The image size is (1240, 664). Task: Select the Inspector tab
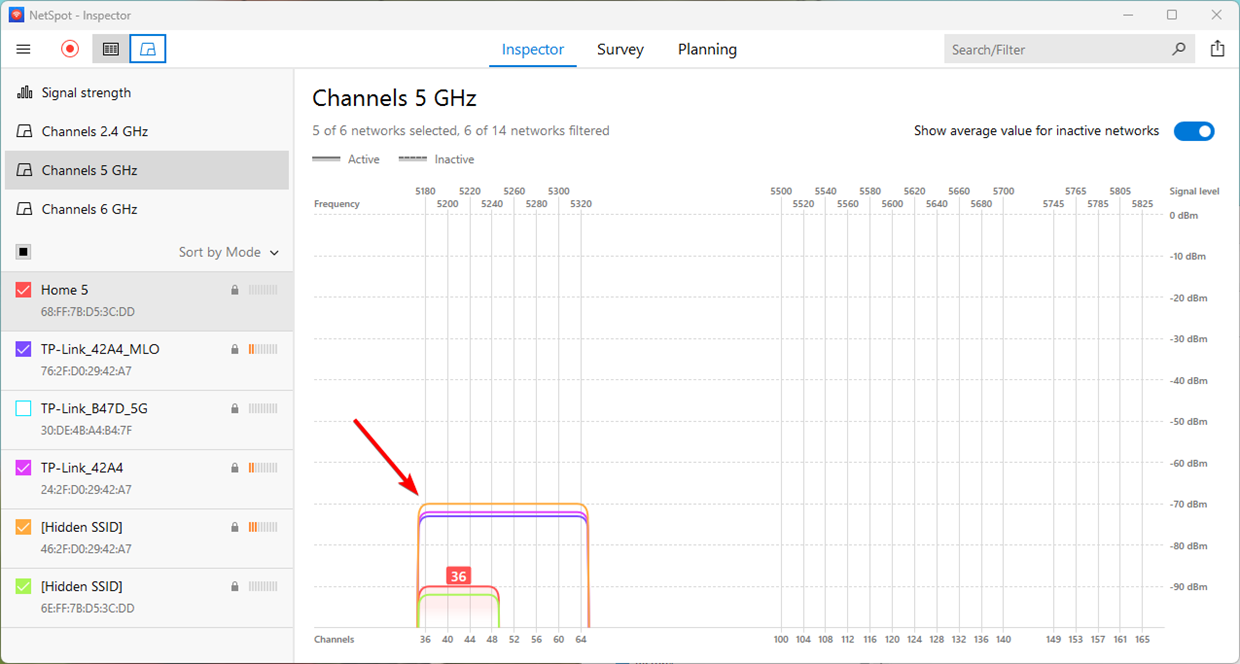[x=532, y=49]
